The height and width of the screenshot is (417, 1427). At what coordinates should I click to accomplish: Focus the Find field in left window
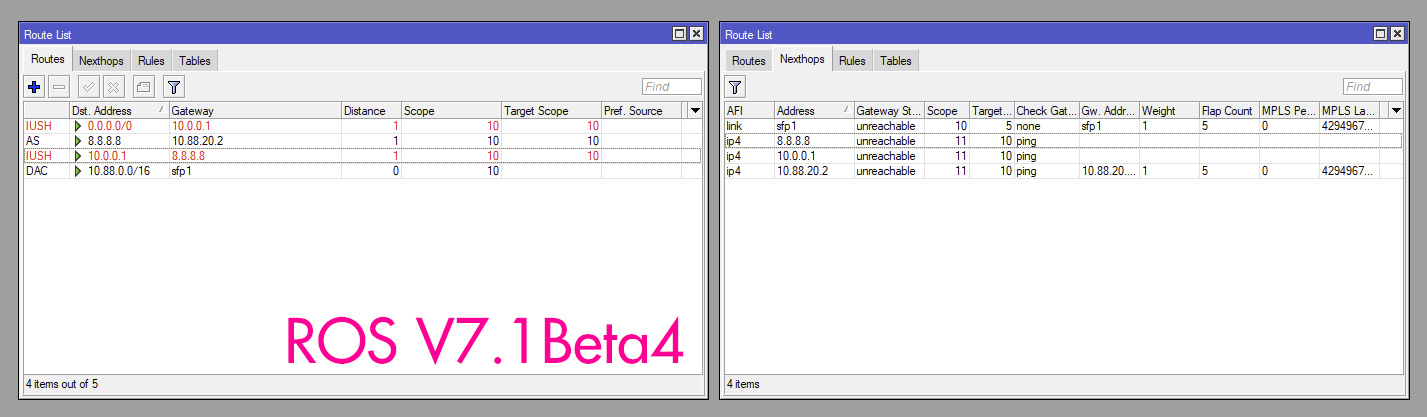click(672, 87)
